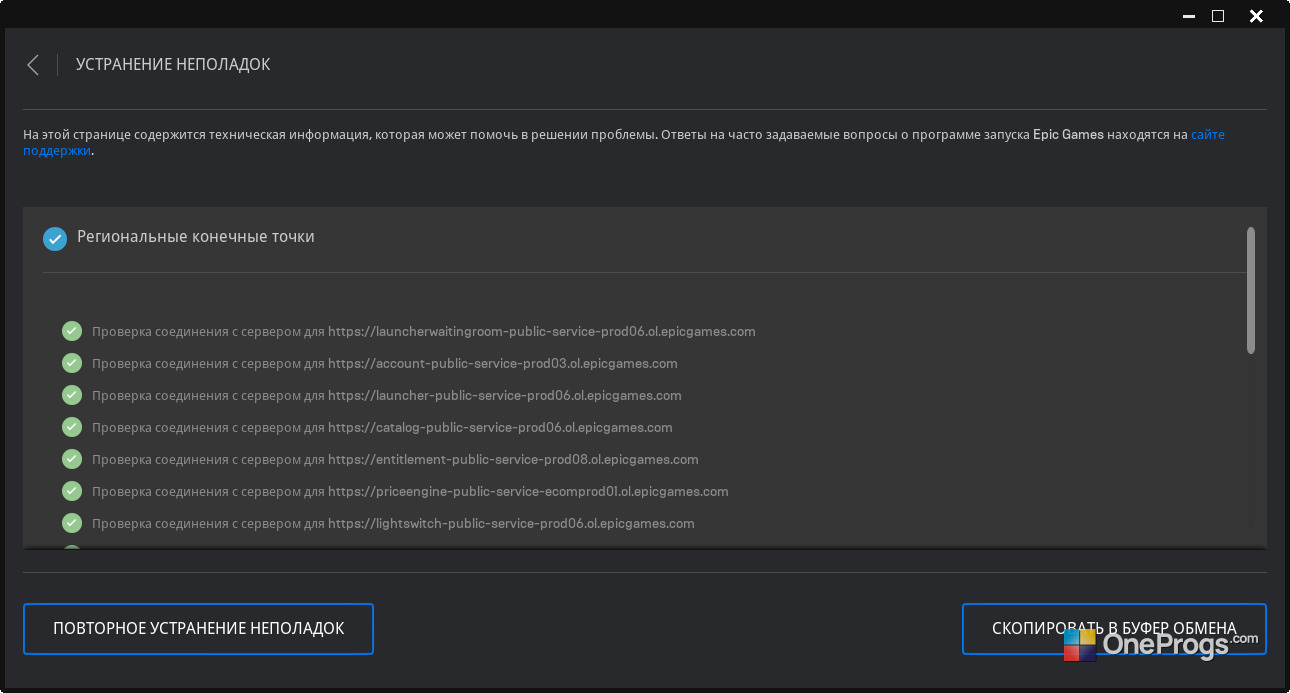Screen dimensions: 1290x693
Task: Click the blue checkmark beside Региональные конечные точки
Action: [x=55, y=238]
